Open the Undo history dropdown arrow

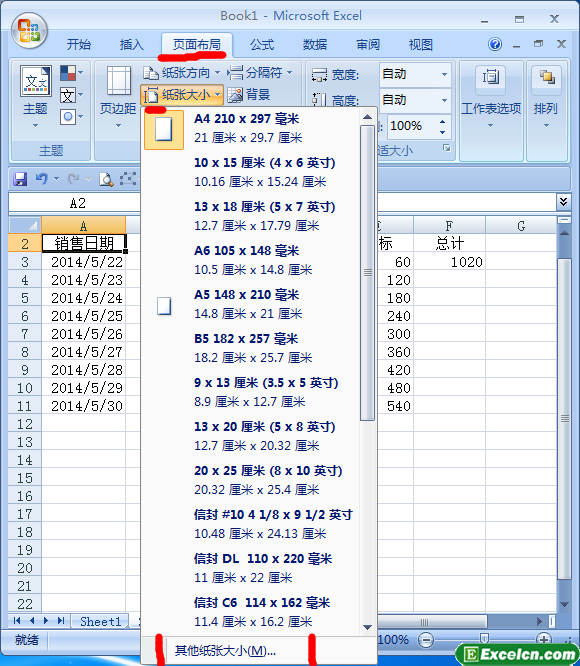(56, 179)
